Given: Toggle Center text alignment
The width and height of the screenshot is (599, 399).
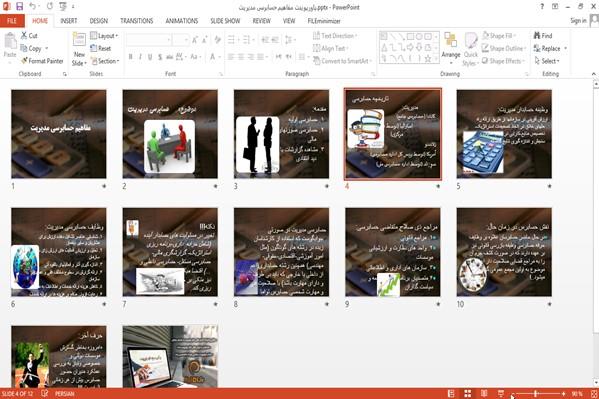Looking at the screenshot, I should coord(241,57).
